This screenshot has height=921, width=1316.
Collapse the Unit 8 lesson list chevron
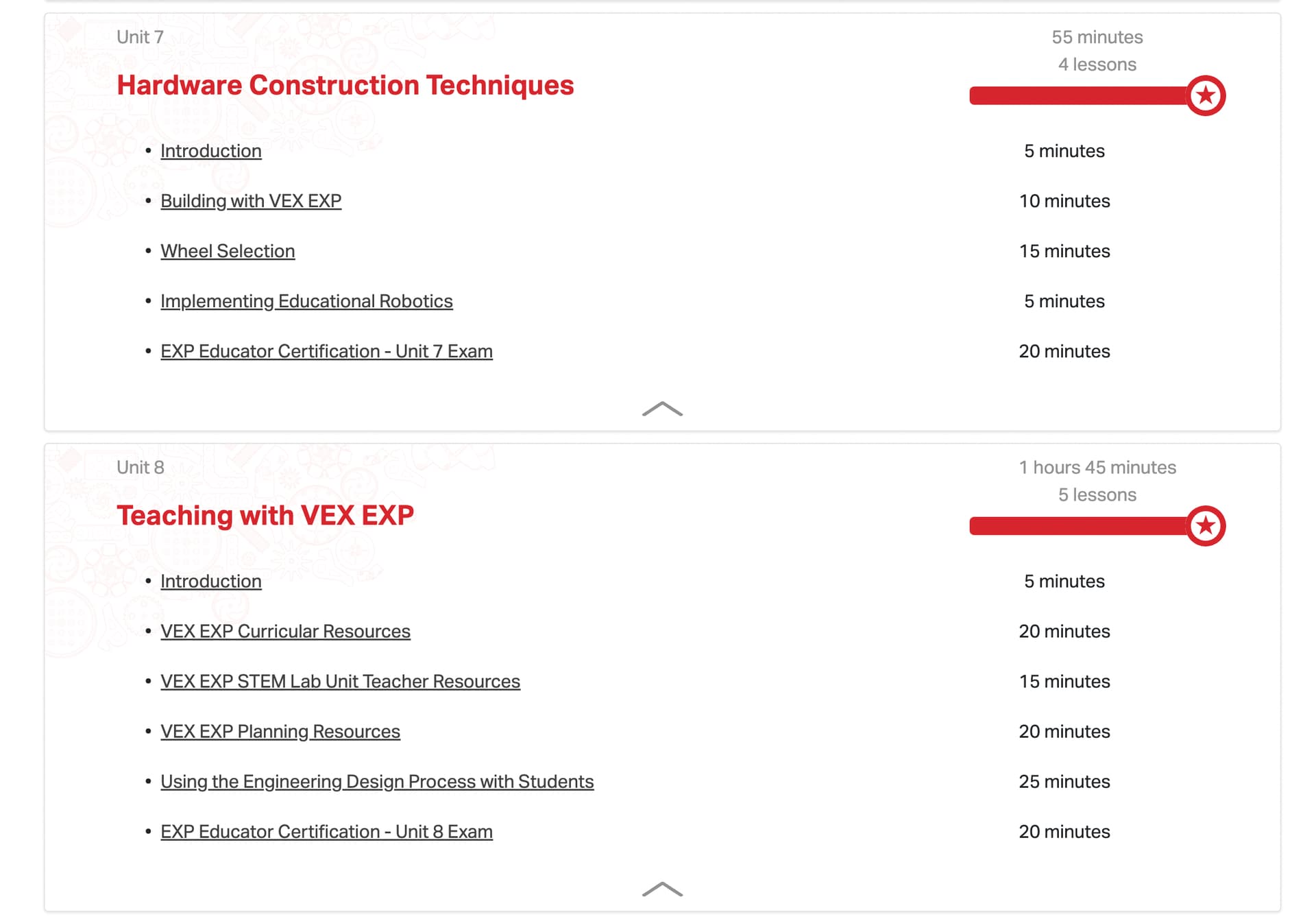tap(662, 889)
